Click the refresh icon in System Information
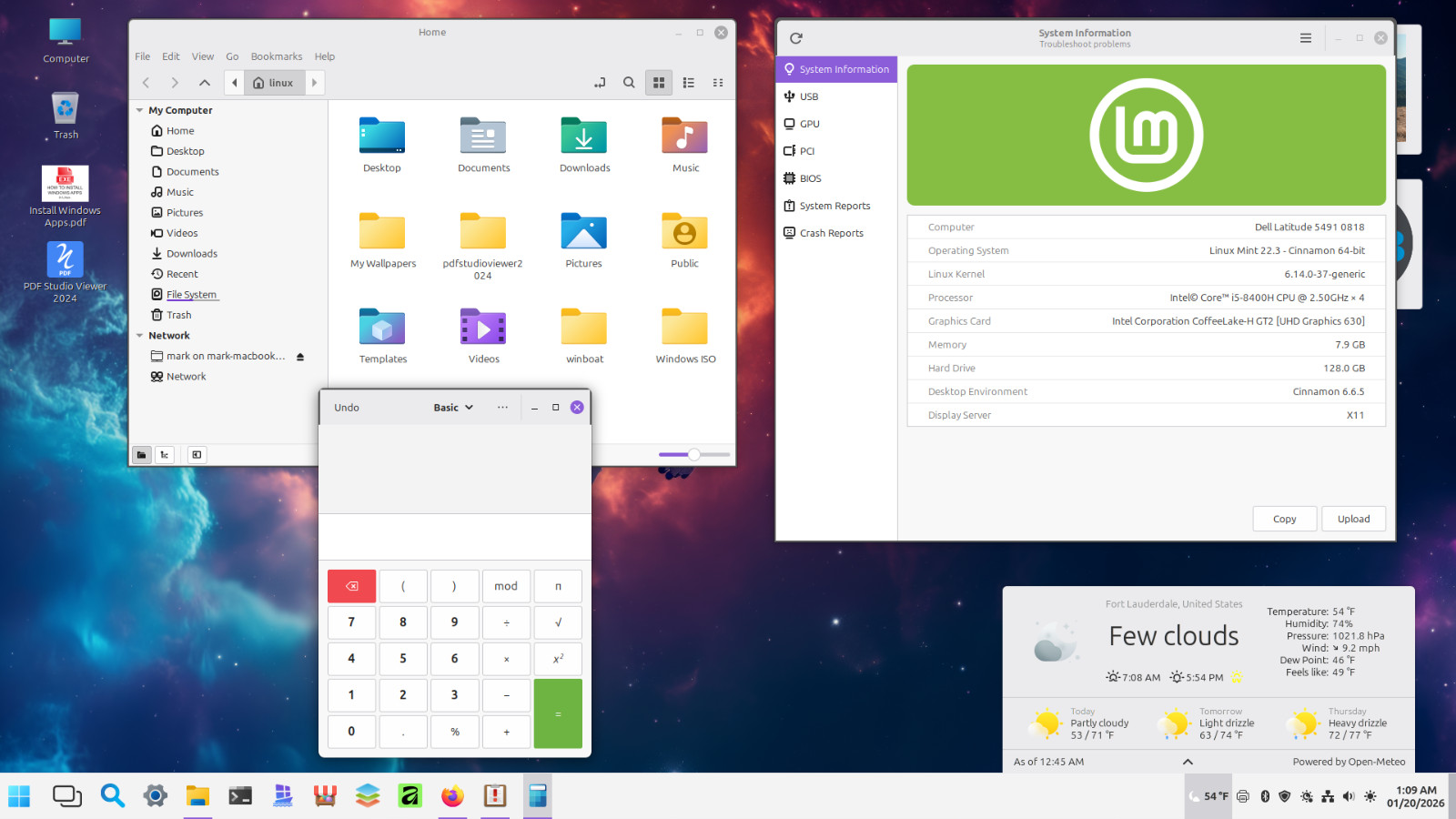 click(796, 38)
